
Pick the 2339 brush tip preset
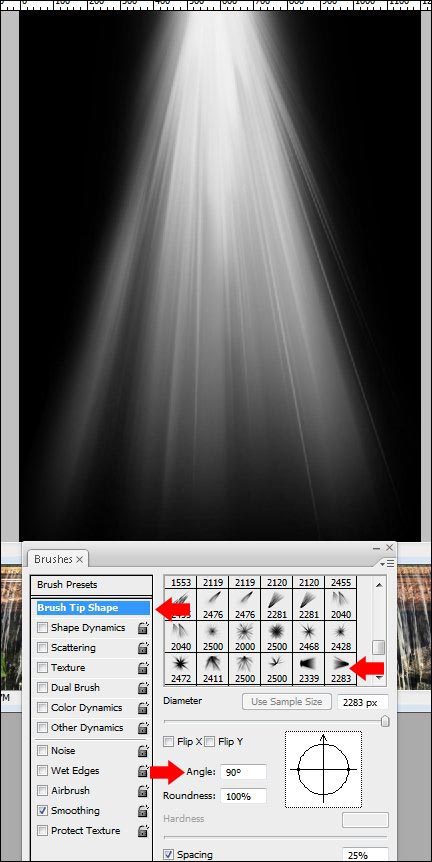(309, 669)
